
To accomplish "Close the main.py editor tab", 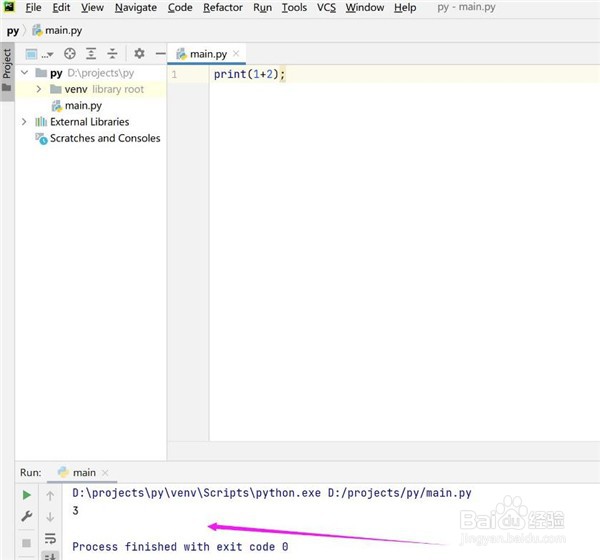I will click(236, 54).
